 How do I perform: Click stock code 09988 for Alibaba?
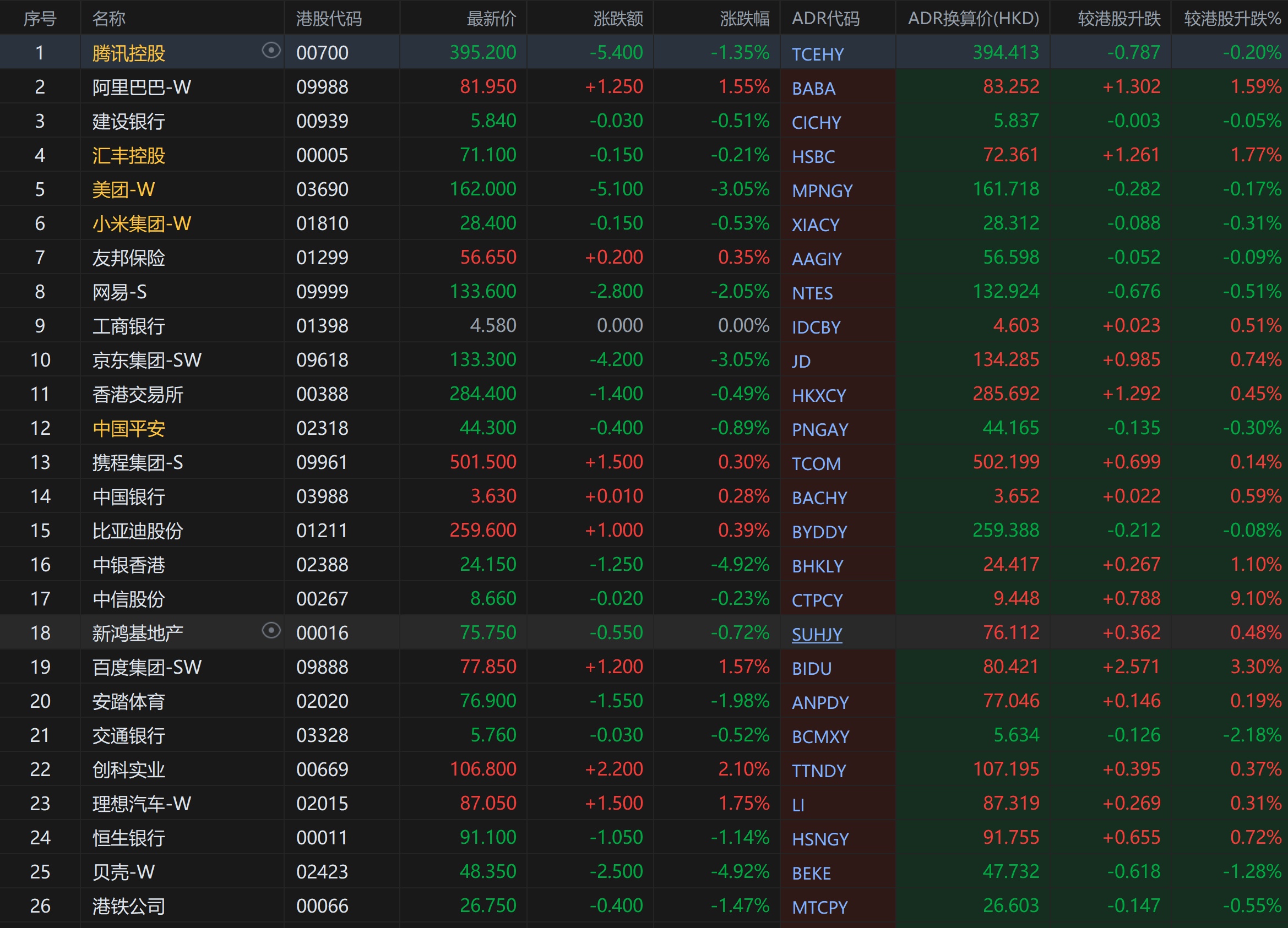pos(322,87)
